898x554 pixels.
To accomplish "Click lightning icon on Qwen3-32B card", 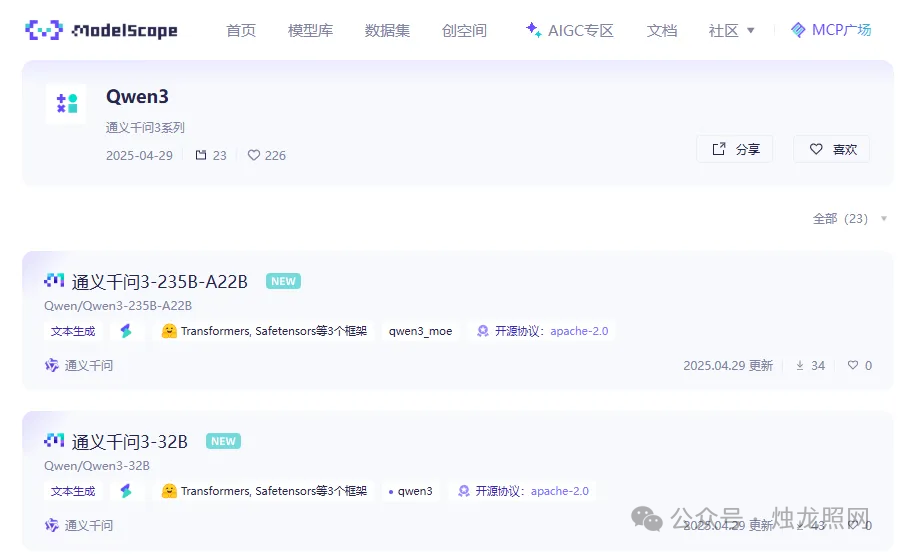I will tap(126, 491).
